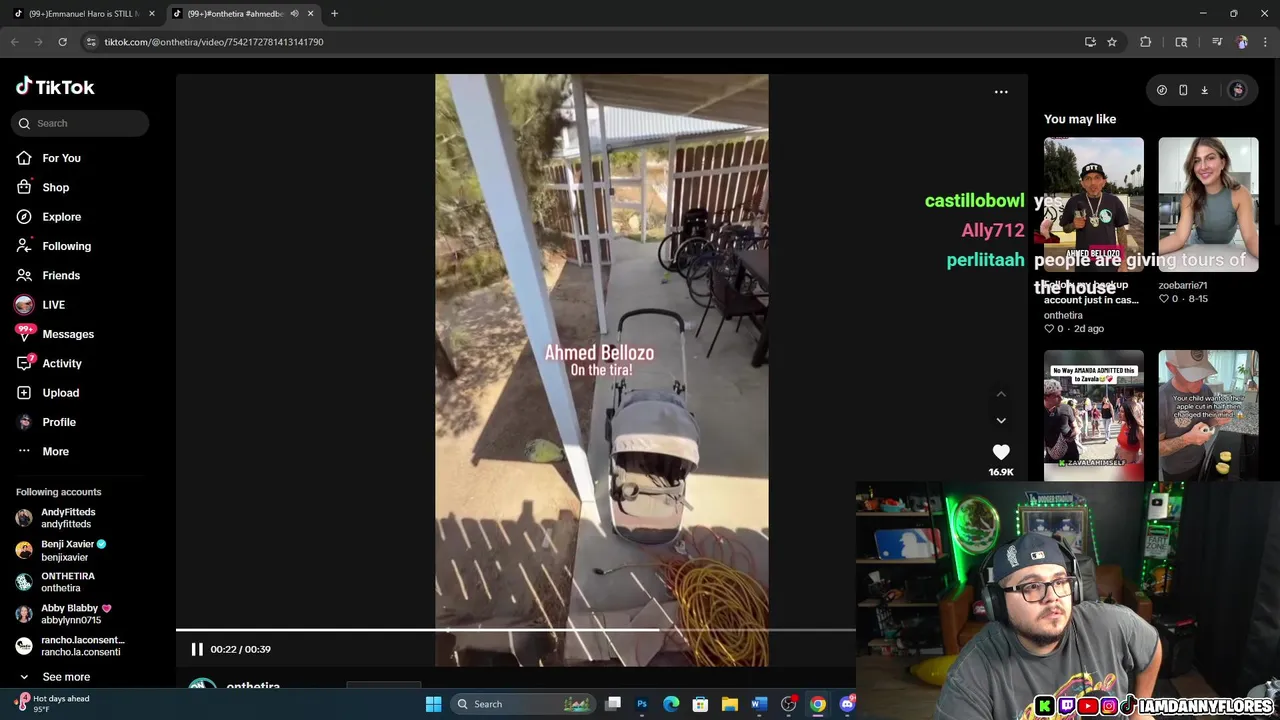Open Photoshop from taskbar
1280x720 pixels.
(642, 704)
